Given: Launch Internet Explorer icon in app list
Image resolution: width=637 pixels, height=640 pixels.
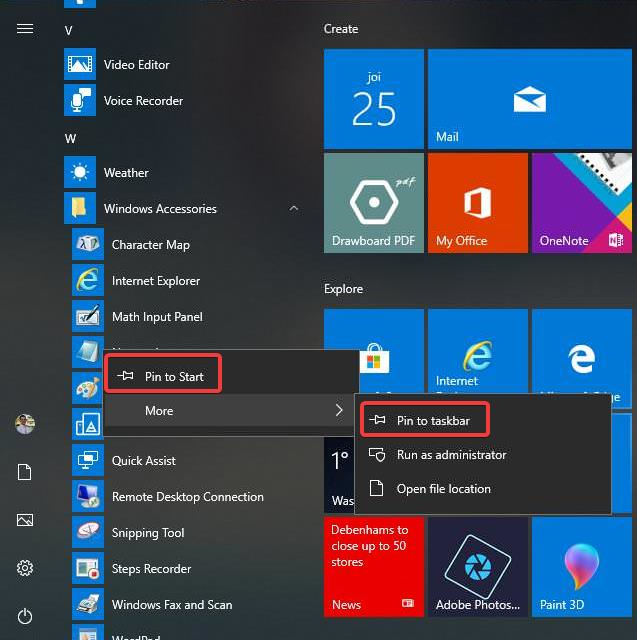Looking at the screenshot, I should (88, 280).
